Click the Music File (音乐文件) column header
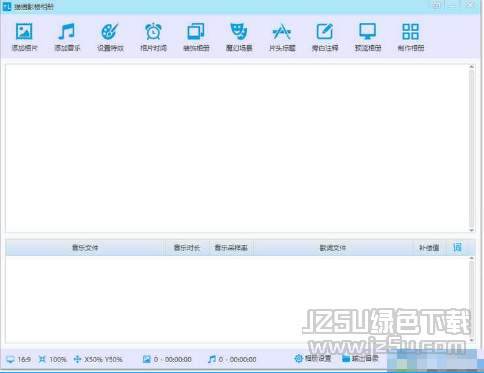484x373 pixels. pos(85,248)
